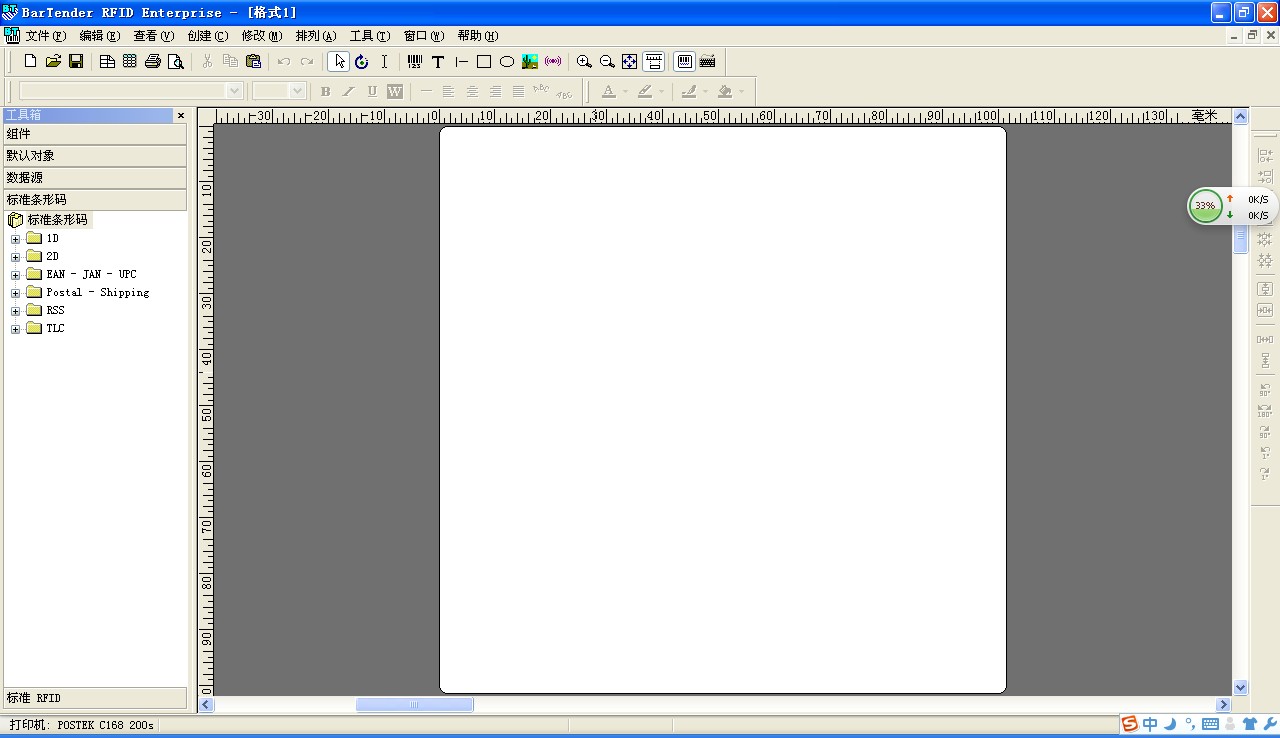Open the 标准条形码 toolbox section header
1280x738 pixels.
coord(95,200)
